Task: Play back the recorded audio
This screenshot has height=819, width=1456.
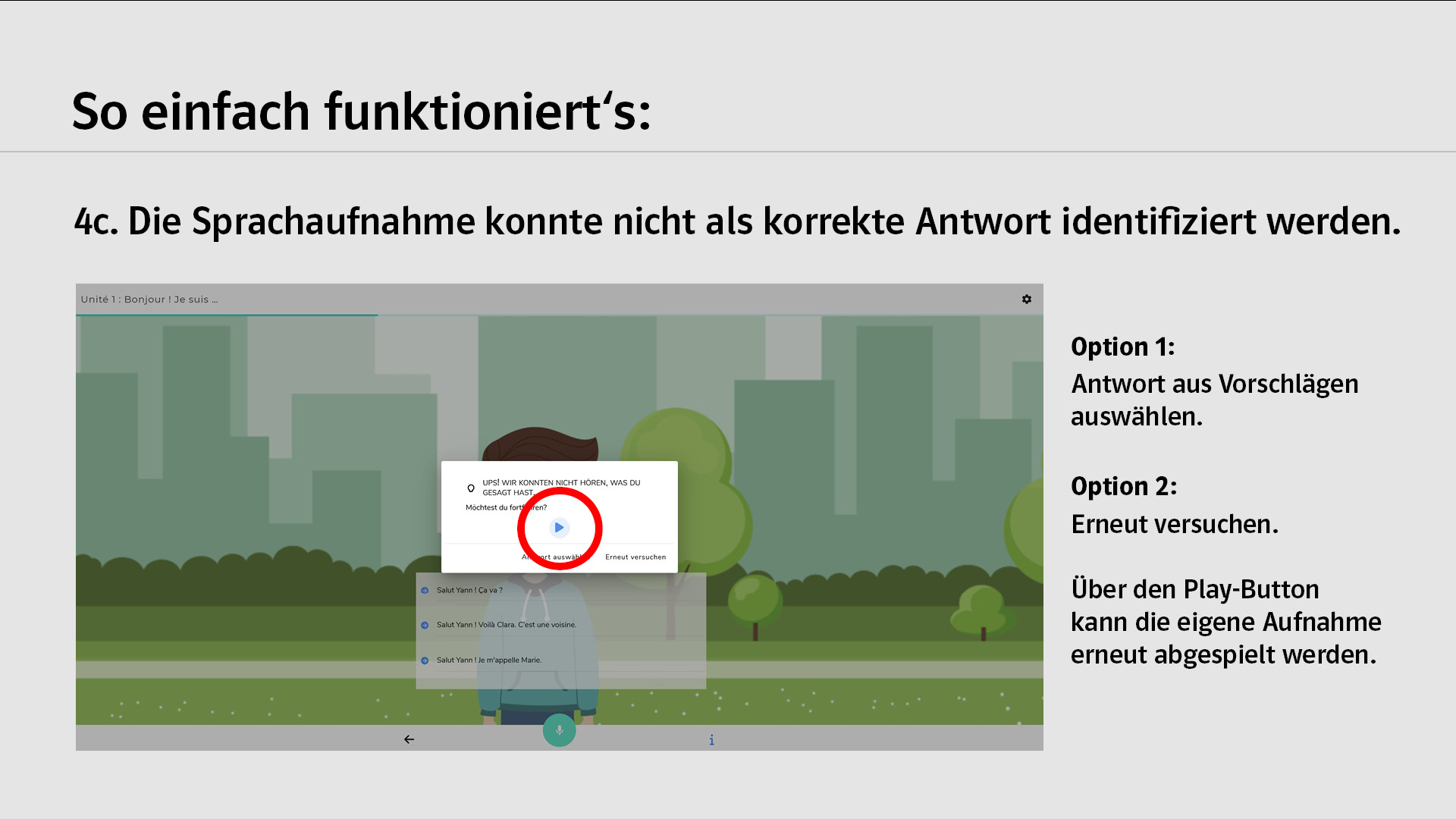Action: coord(559,528)
